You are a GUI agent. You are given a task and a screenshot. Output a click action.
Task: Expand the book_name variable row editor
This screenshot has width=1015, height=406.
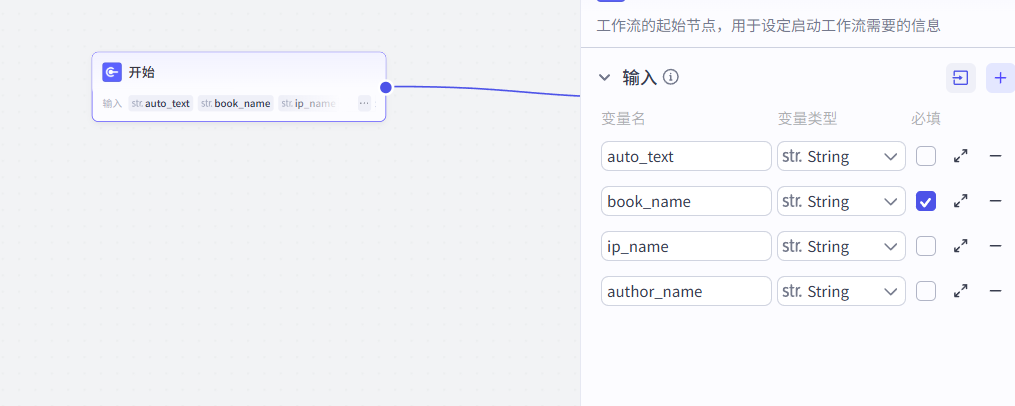(960, 201)
